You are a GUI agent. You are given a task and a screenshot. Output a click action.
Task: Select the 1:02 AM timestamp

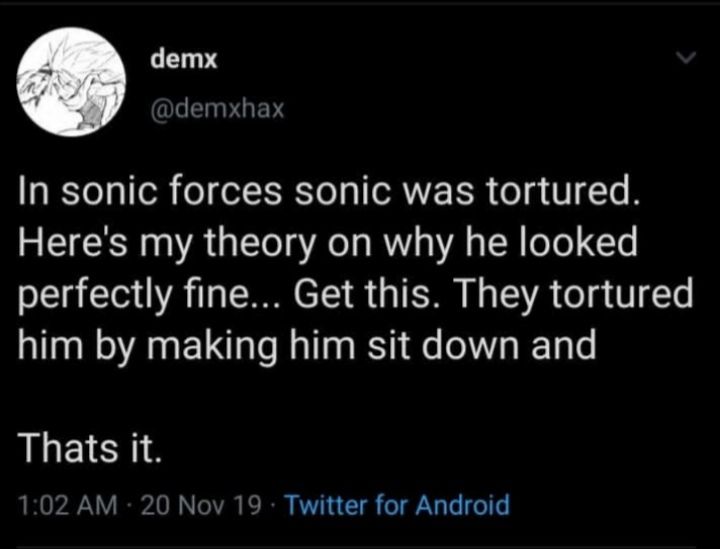(67, 505)
